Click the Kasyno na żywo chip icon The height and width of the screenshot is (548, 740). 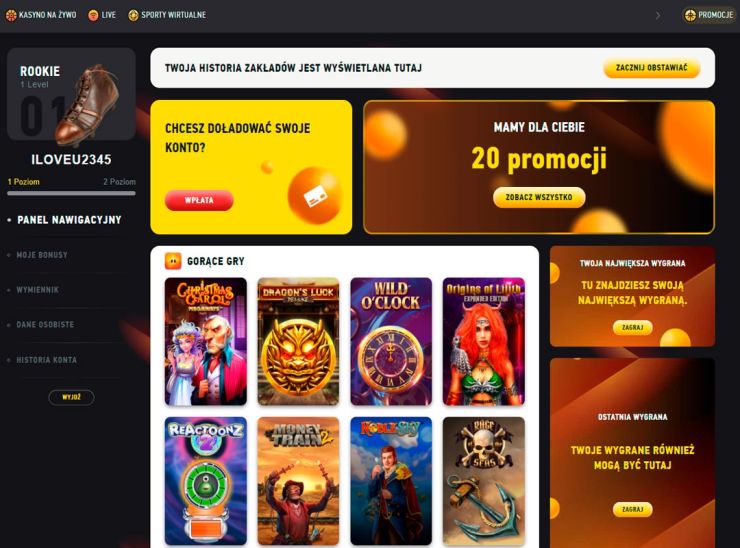pos(11,15)
